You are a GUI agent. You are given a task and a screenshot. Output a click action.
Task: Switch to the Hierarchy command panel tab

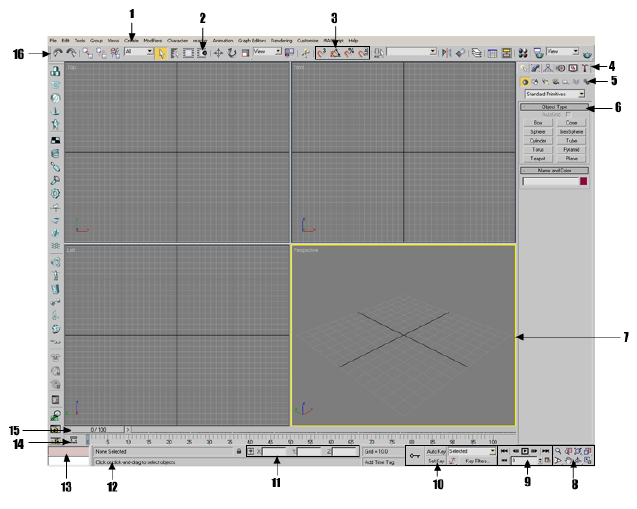click(x=548, y=68)
